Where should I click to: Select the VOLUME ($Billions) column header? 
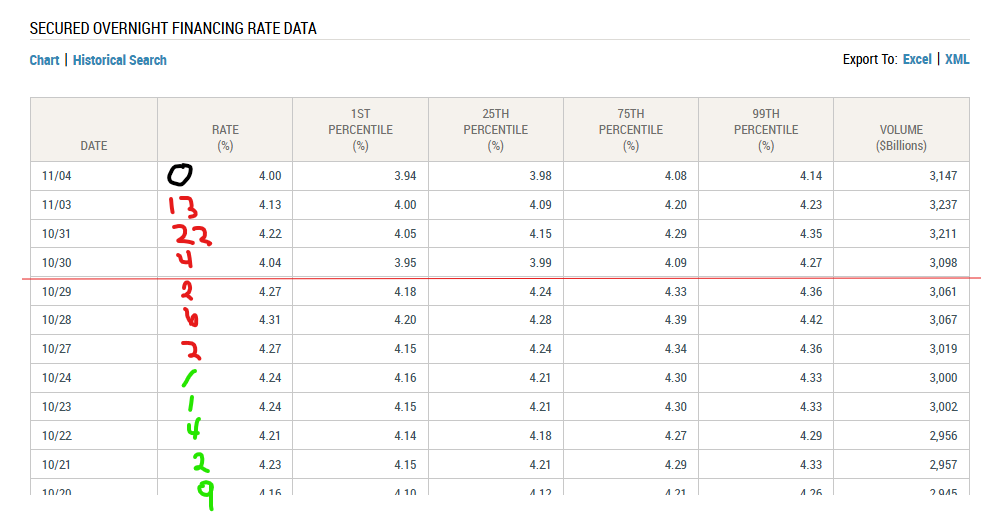(x=901, y=138)
